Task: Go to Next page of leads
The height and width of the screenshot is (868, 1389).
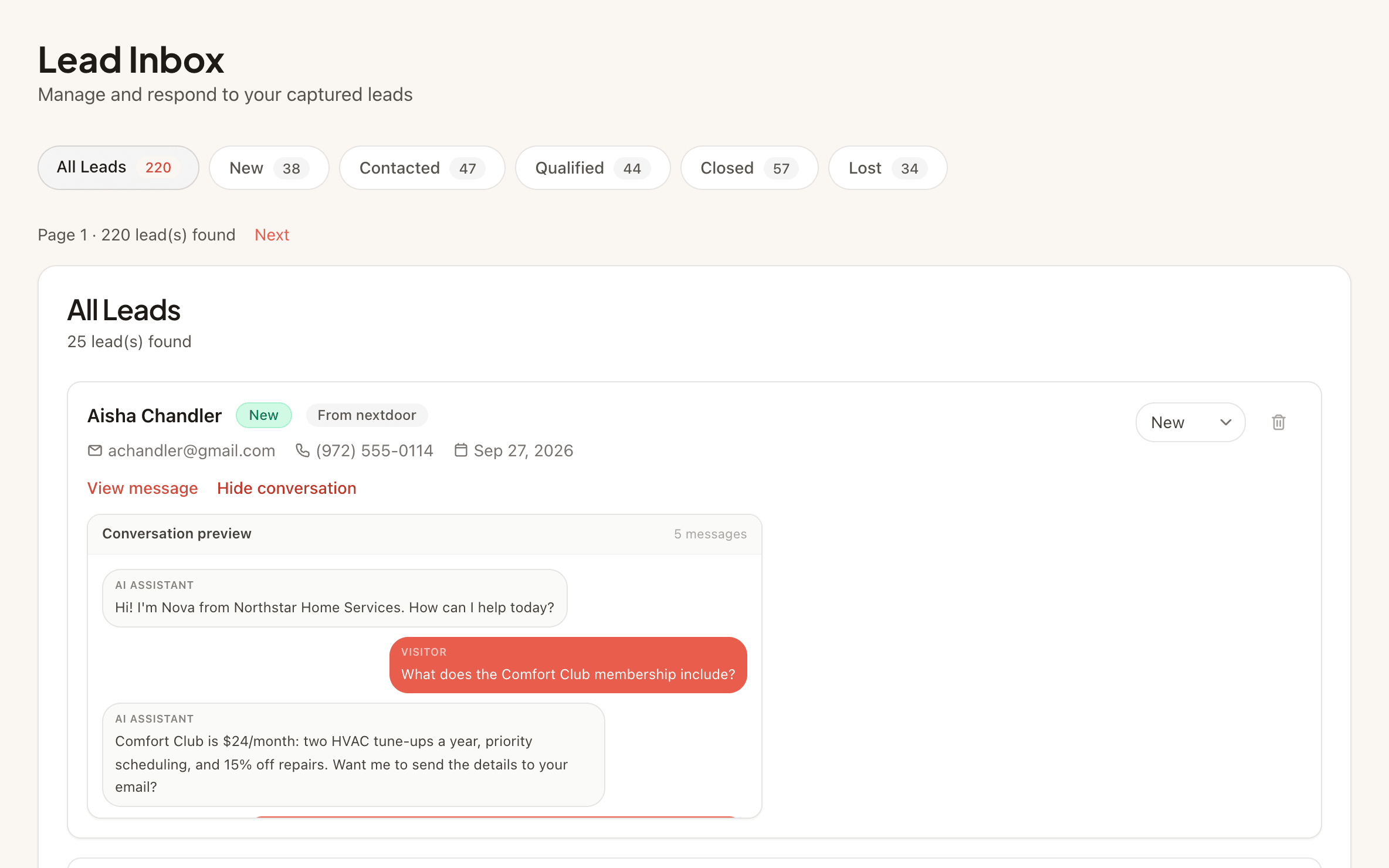Action: click(x=272, y=235)
